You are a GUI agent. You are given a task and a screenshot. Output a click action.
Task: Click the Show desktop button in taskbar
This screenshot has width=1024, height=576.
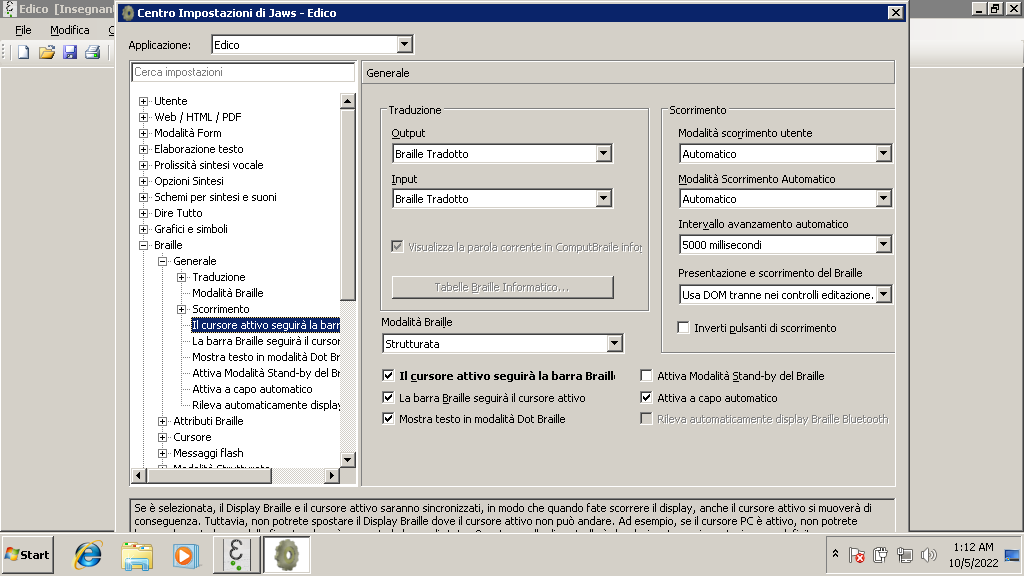click(x=1012, y=554)
